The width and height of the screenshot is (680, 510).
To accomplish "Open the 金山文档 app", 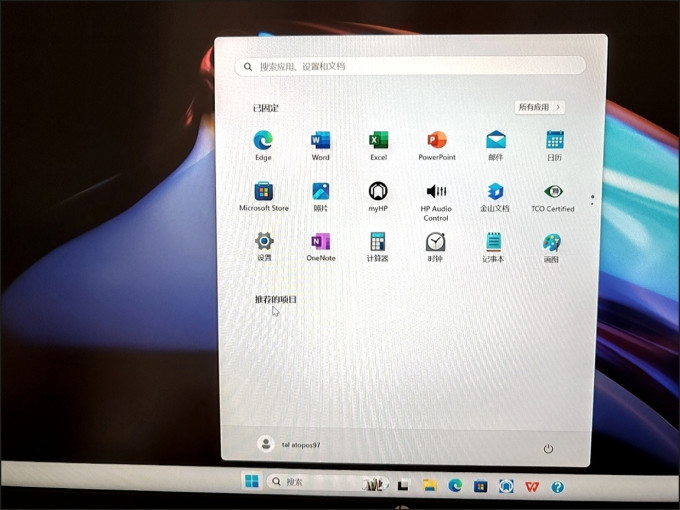I will point(495,196).
